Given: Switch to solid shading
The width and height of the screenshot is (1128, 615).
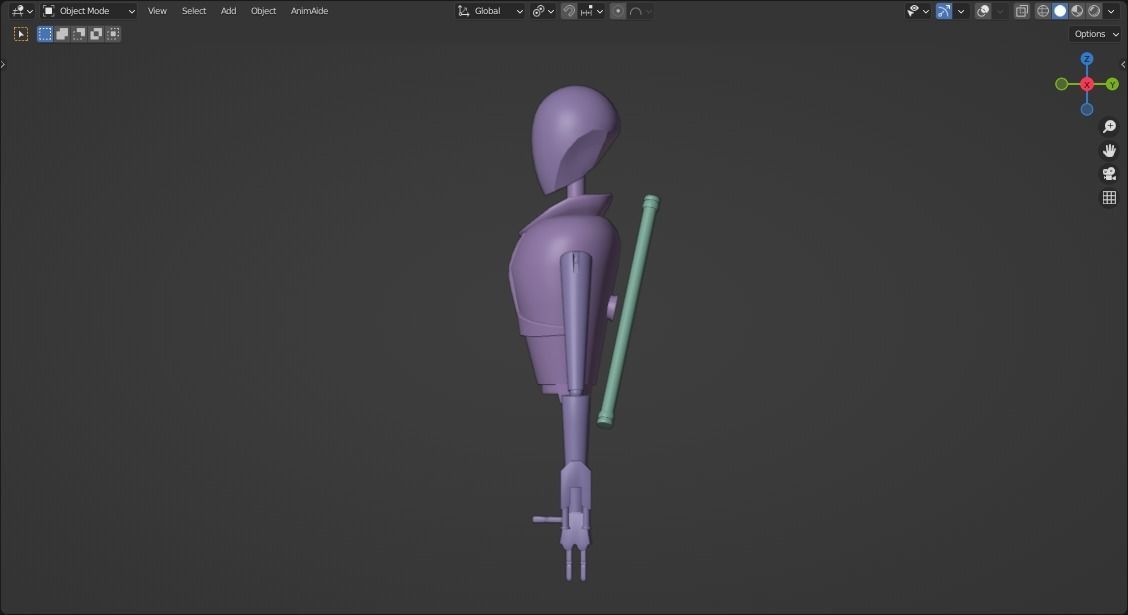Looking at the screenshot, I should pos(1060,11).
